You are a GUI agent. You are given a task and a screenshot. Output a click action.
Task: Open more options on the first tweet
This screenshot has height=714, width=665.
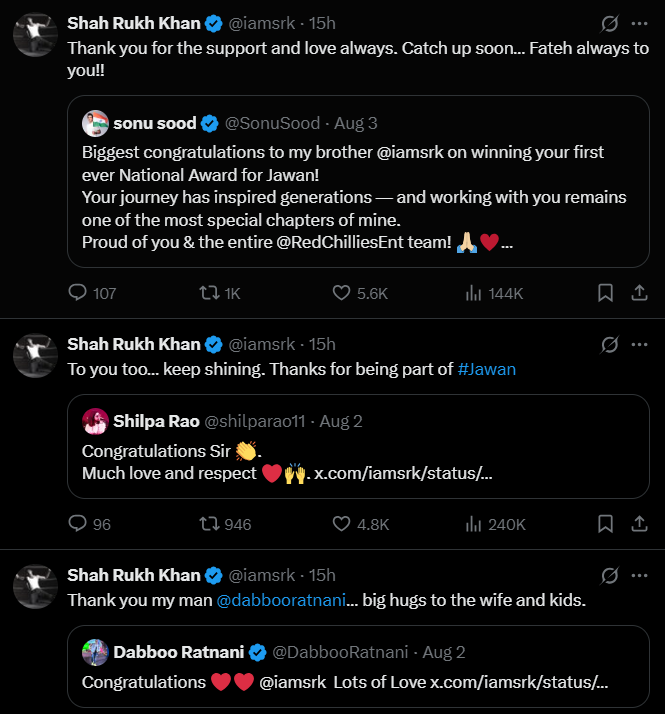pyautogui.click(x=639, y=23)
